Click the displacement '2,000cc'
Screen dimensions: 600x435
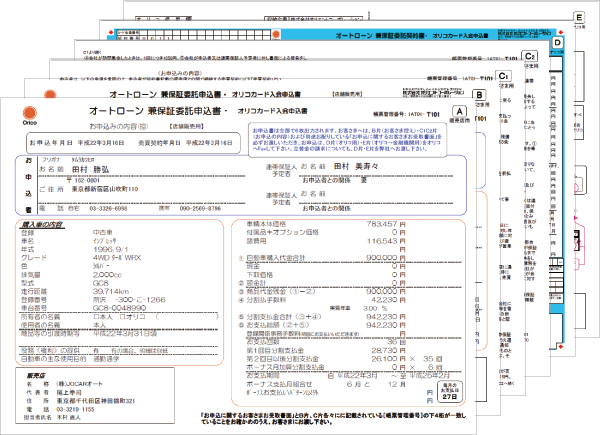tap(107, 275)
